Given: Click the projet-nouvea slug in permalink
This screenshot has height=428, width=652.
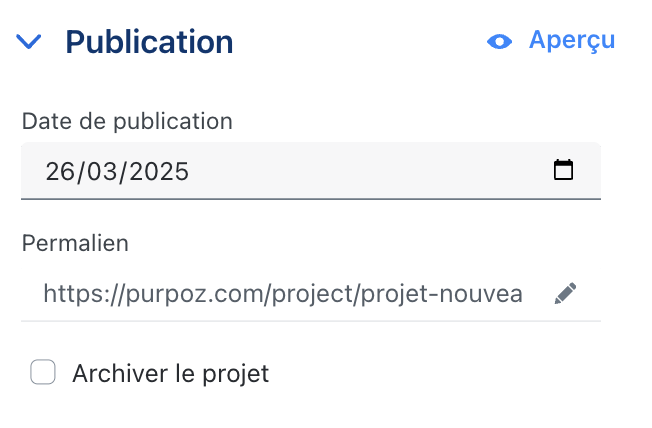Looking at the screenshot, I should tap(442, 295).
